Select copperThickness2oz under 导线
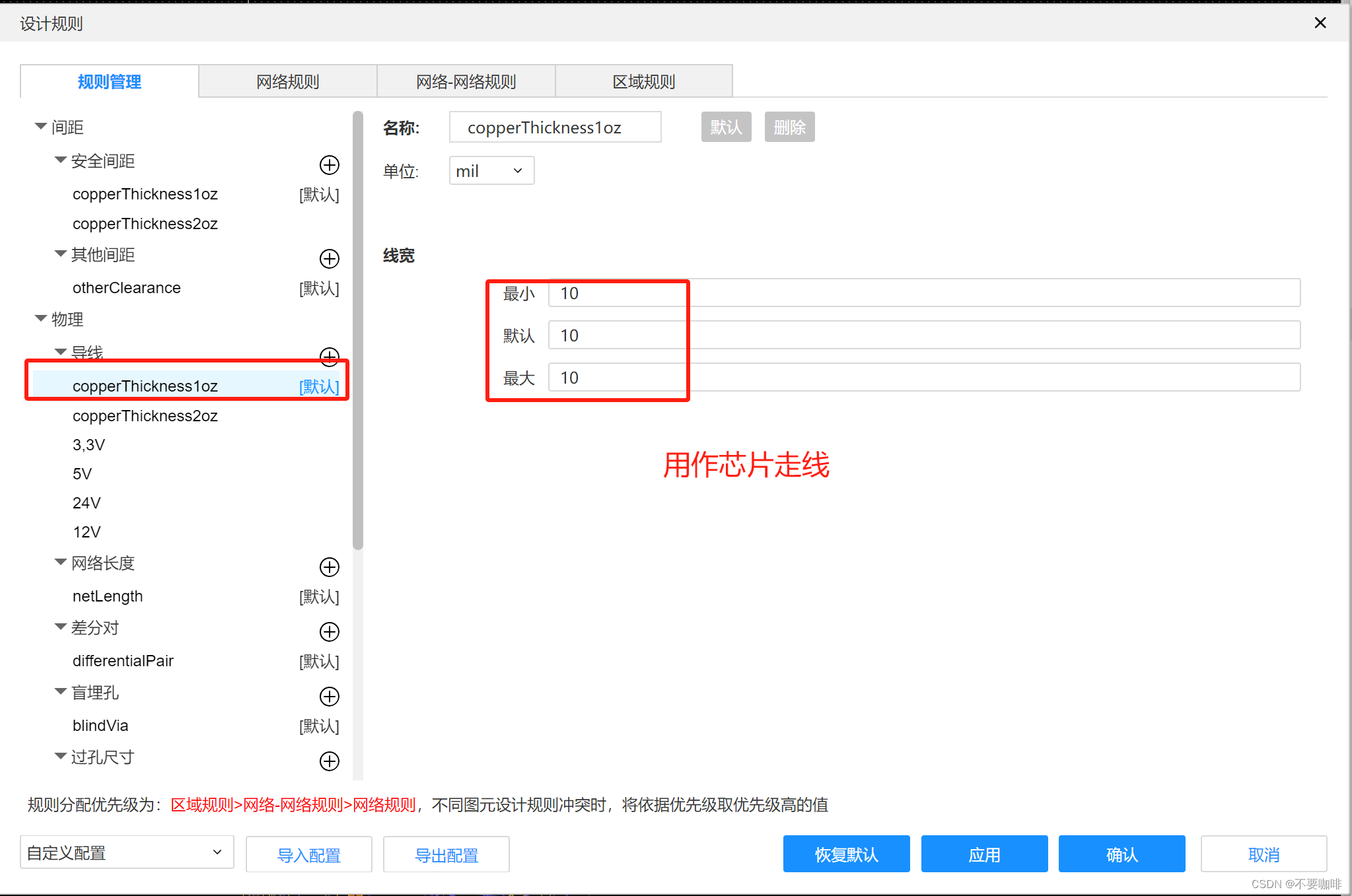This screenshot has height=896, width=1352. (x=145, y=416)
